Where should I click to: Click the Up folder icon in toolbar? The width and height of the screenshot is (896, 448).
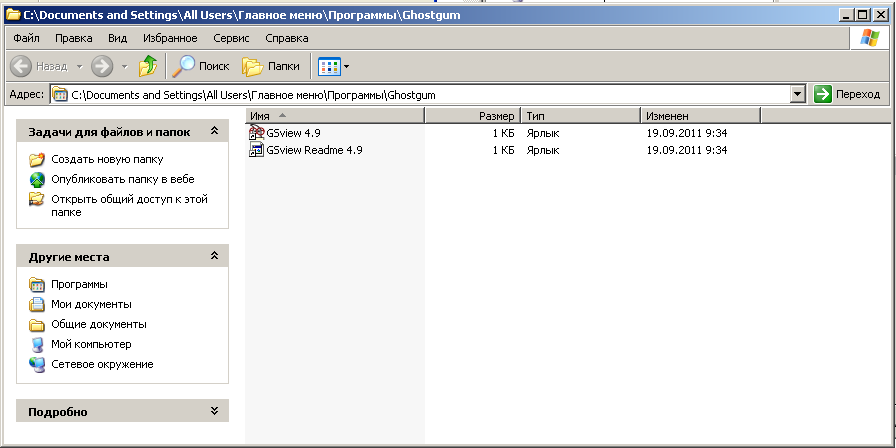click(x=148, y=66)
